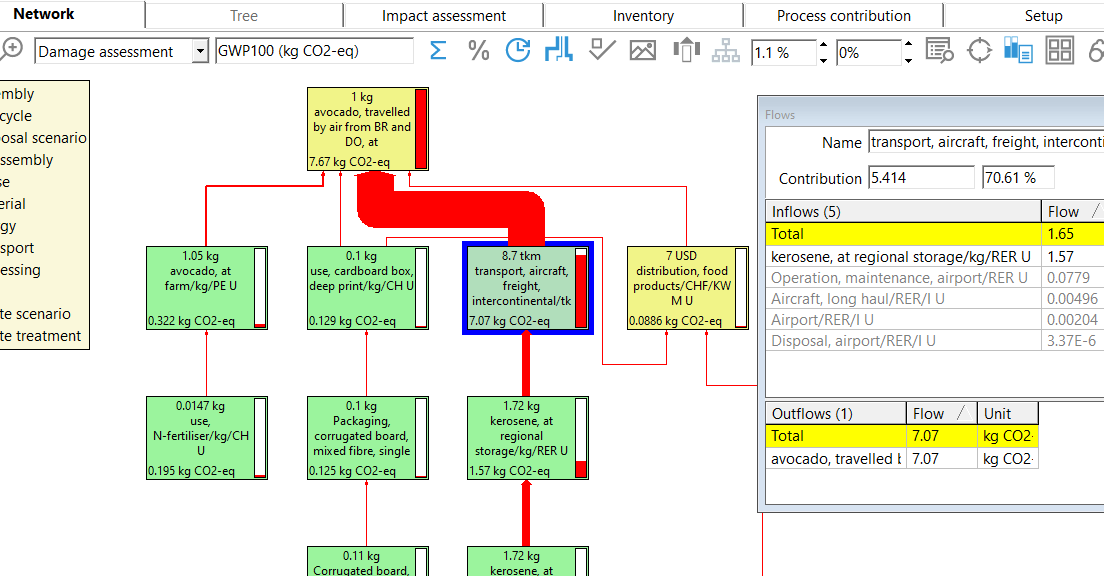This screenshot has height=576, width=1104.
Task: Increase the 1.1 % cut-off value
Action: point(823,45)
